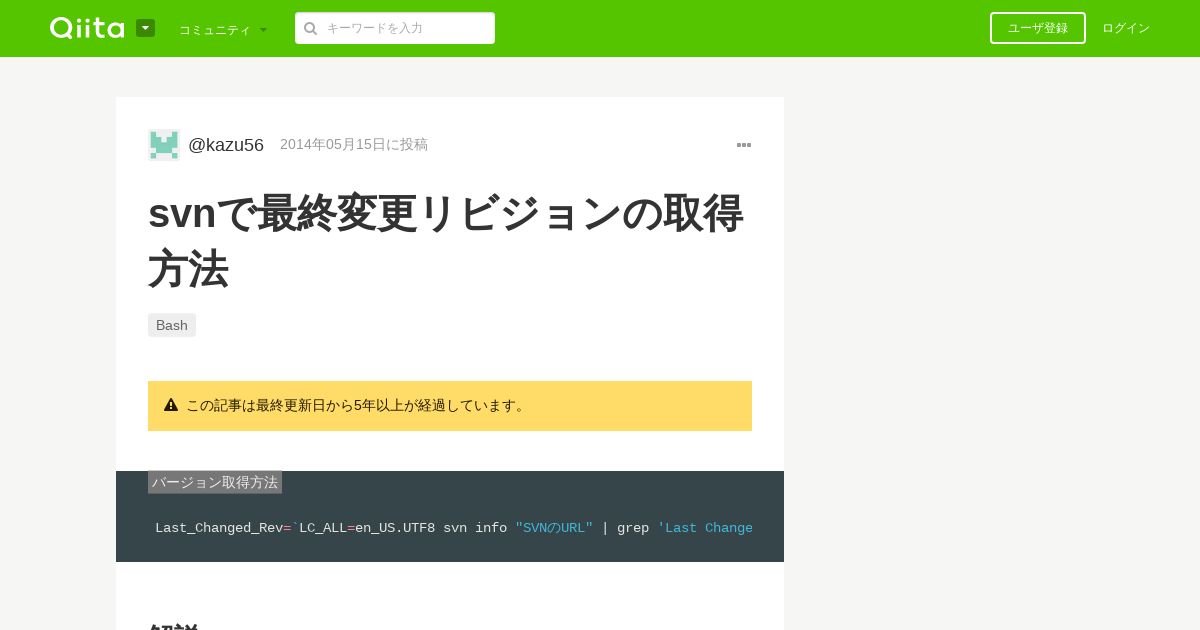Focus the キーワードを入力 search field
Image resolution: width=1200 pixels, height=630 pixels.
tap(395, 28)
